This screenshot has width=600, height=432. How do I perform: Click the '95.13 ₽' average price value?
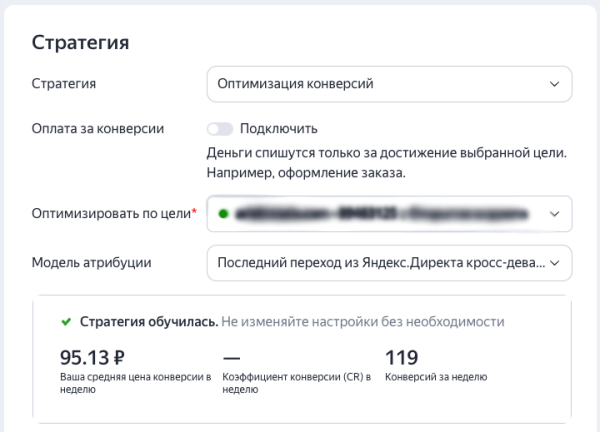pyautogui.click(x=92, y=358)
